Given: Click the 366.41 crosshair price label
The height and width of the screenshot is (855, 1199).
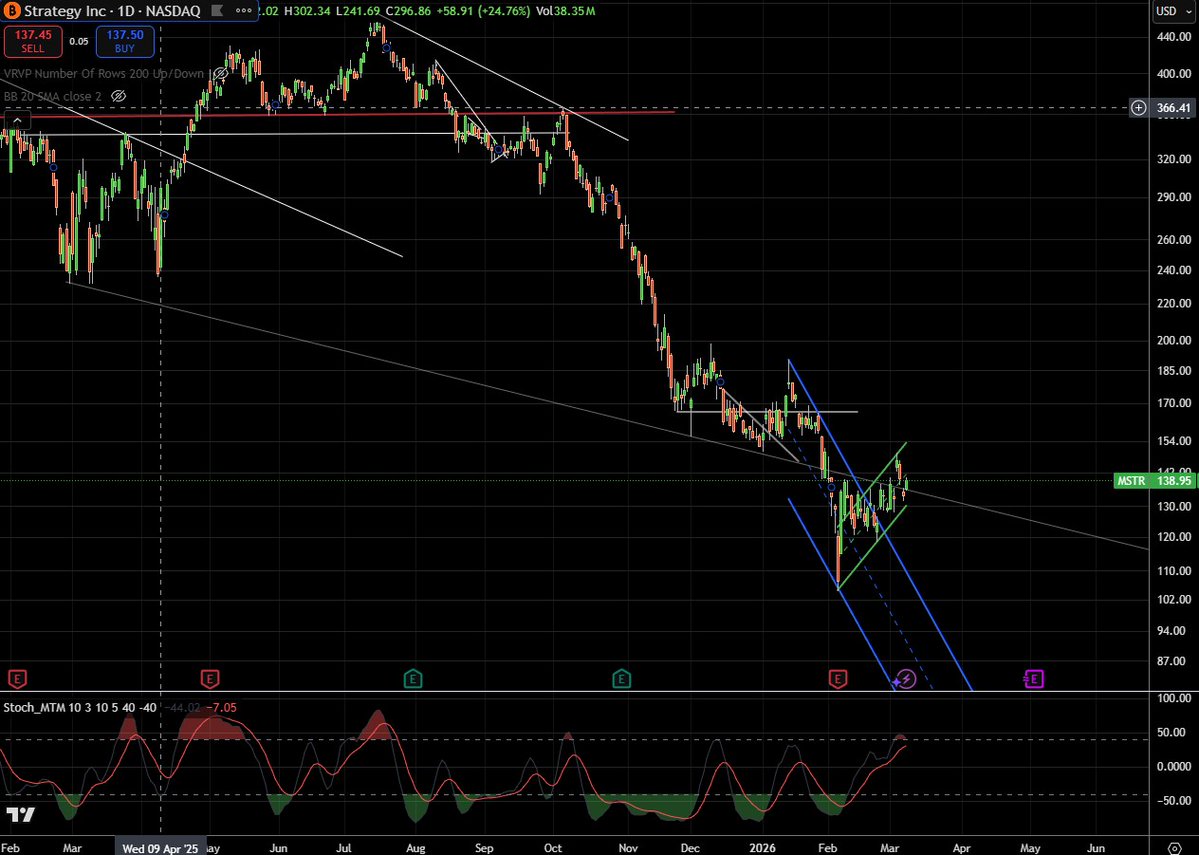Looking at the screenshot, I should click(x=1173, y=108).
